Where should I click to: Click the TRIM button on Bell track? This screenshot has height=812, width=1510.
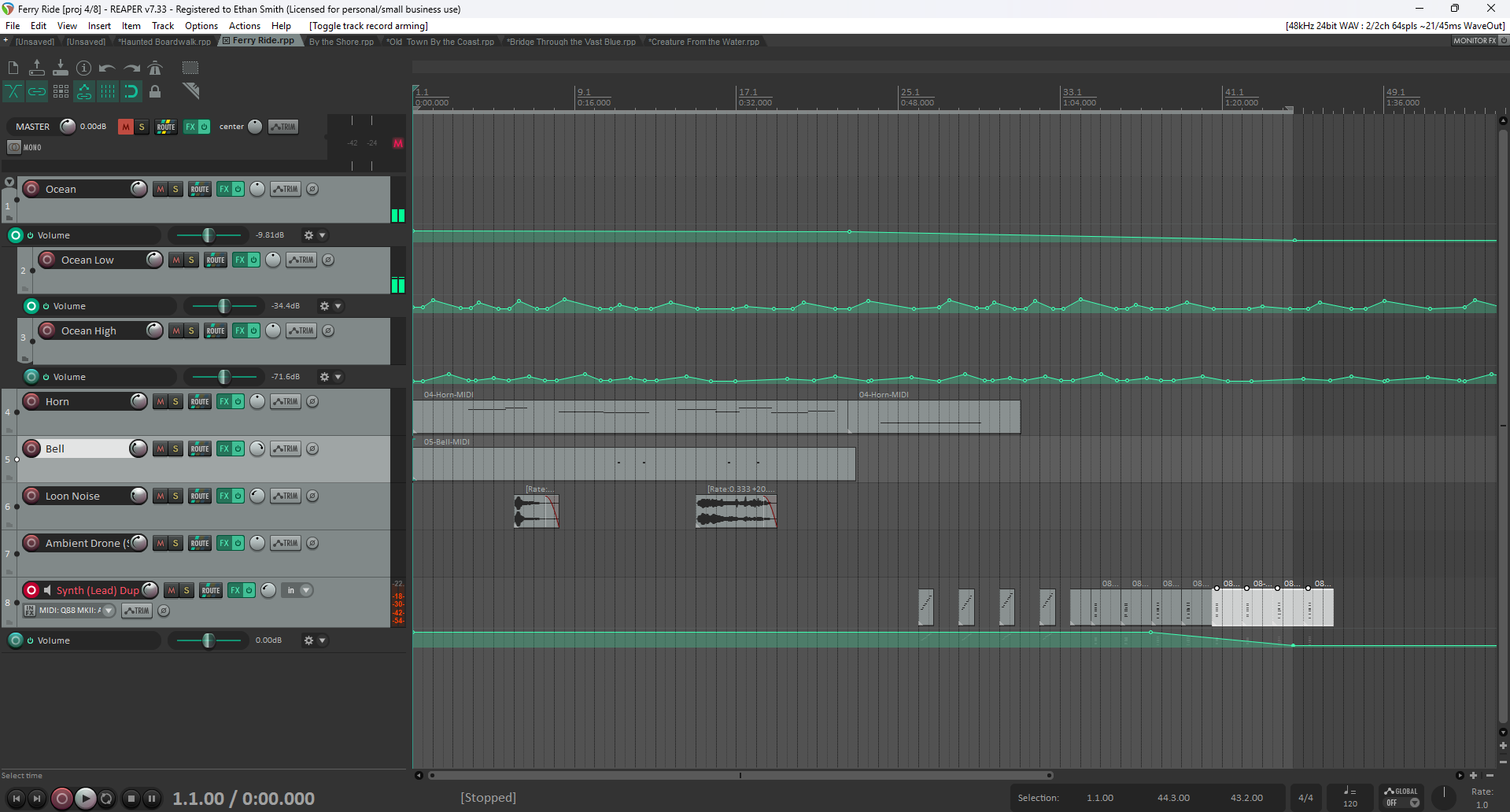pos(286,449)
